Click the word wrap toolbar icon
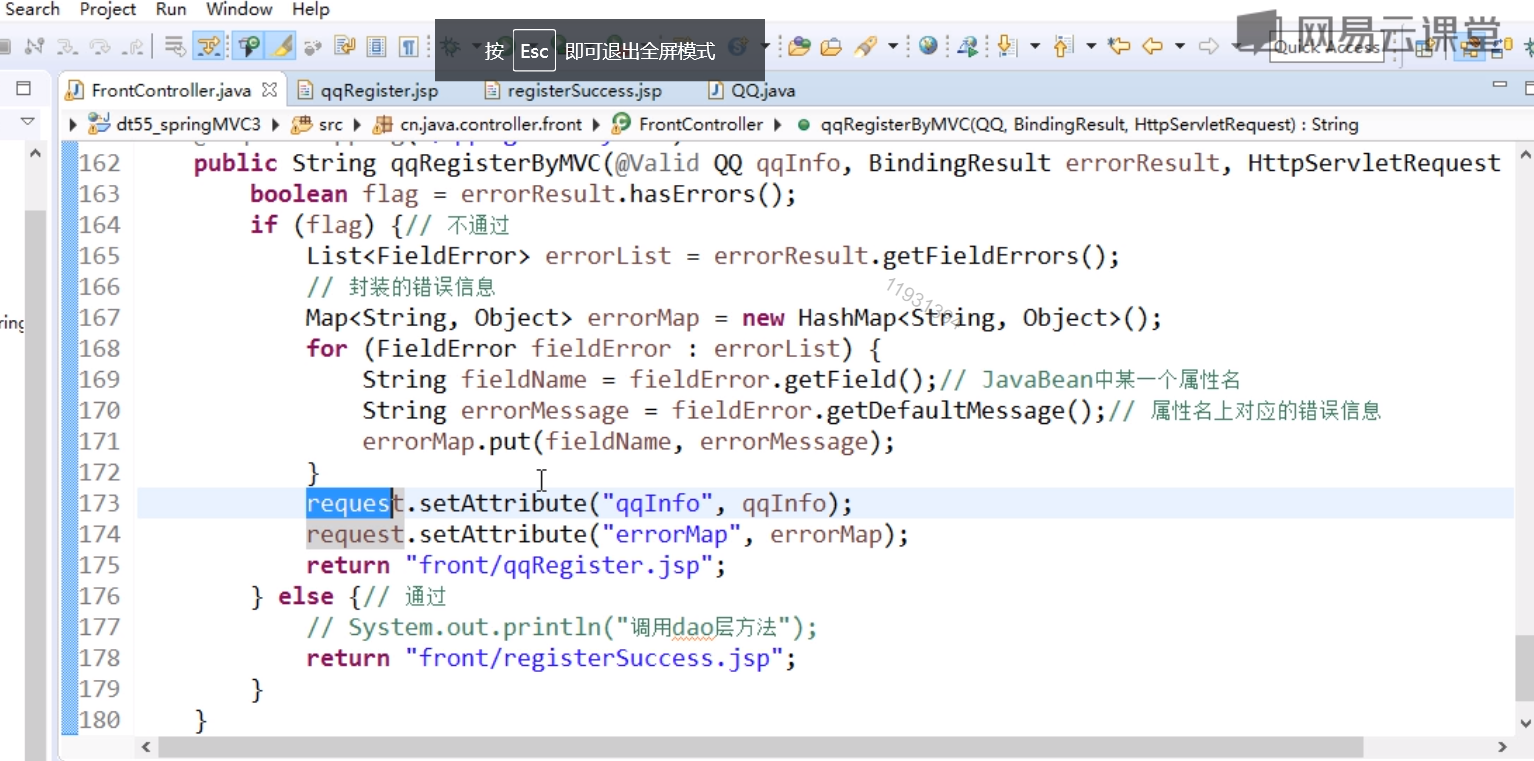This screenshot has width=1534, height=761. (345, 46)
